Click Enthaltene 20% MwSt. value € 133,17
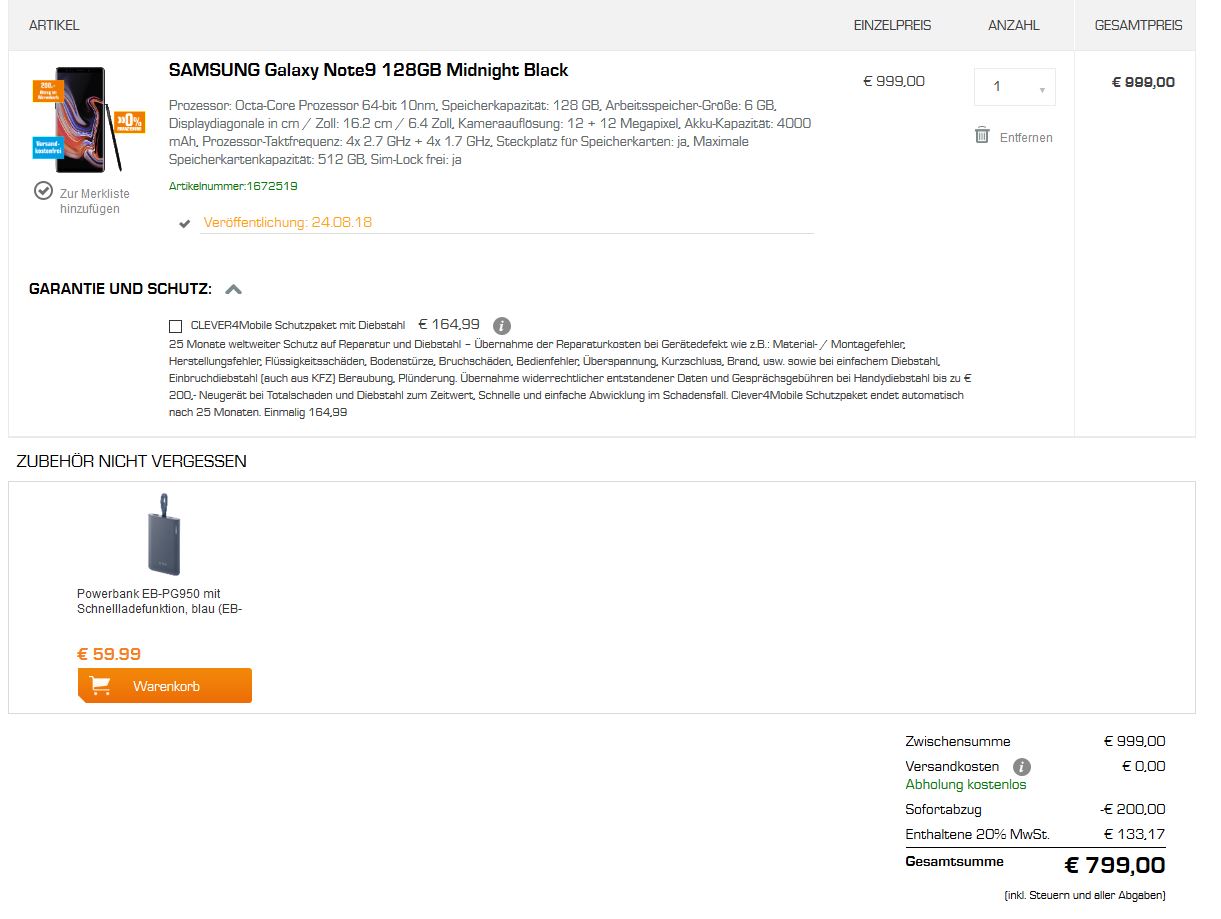Image resolution: width=1221 pixels, height=919 pixels. (x=1134, y=834)
